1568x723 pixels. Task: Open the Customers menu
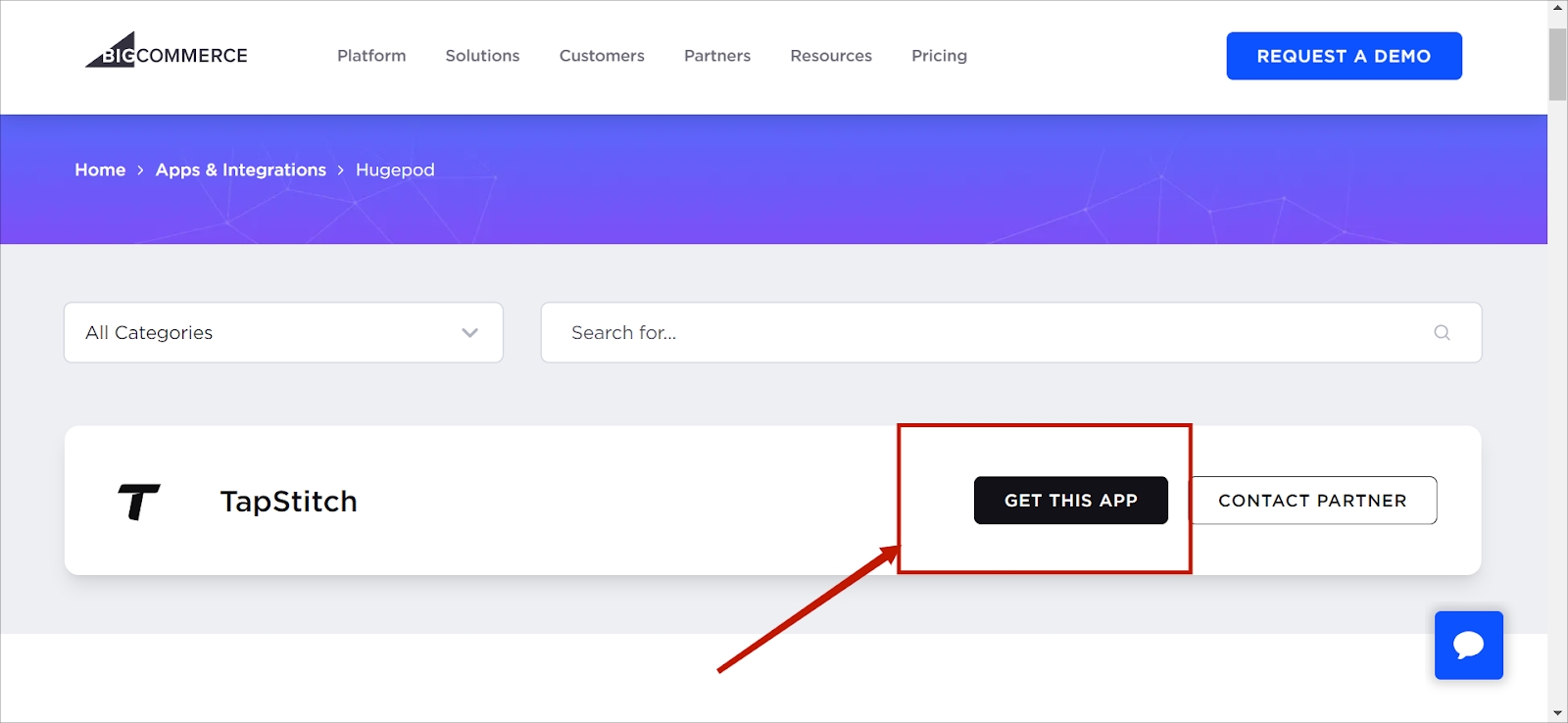click(602, 56)
